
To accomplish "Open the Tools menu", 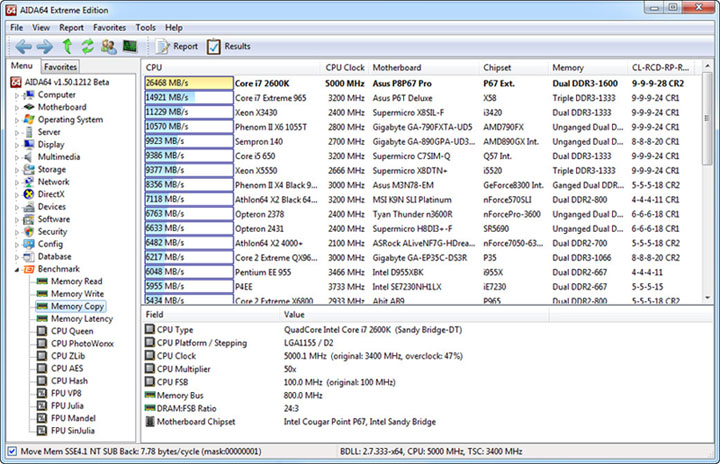I will coord(146,28).
